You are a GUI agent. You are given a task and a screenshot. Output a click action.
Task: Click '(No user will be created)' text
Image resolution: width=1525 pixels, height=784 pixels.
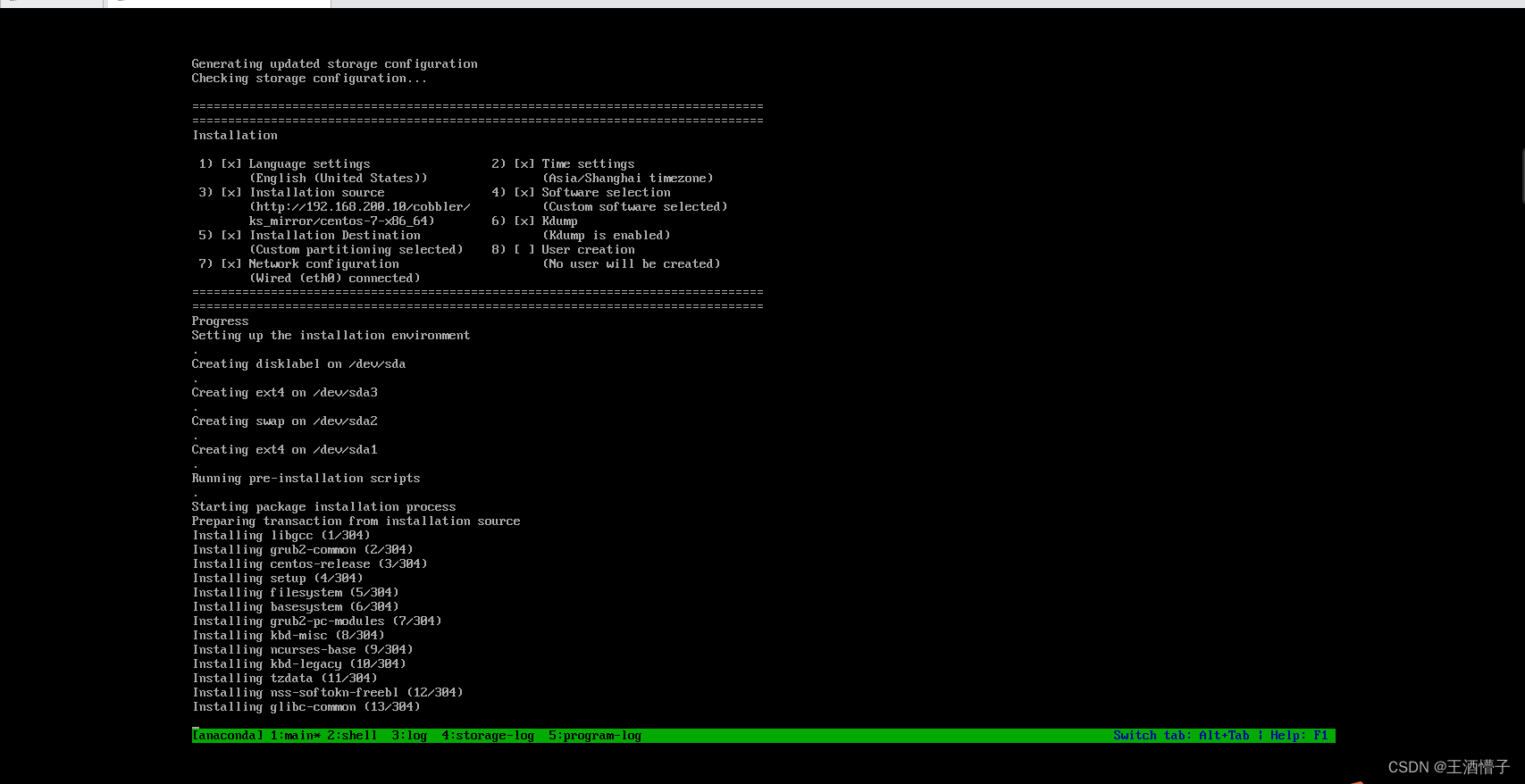631,264
